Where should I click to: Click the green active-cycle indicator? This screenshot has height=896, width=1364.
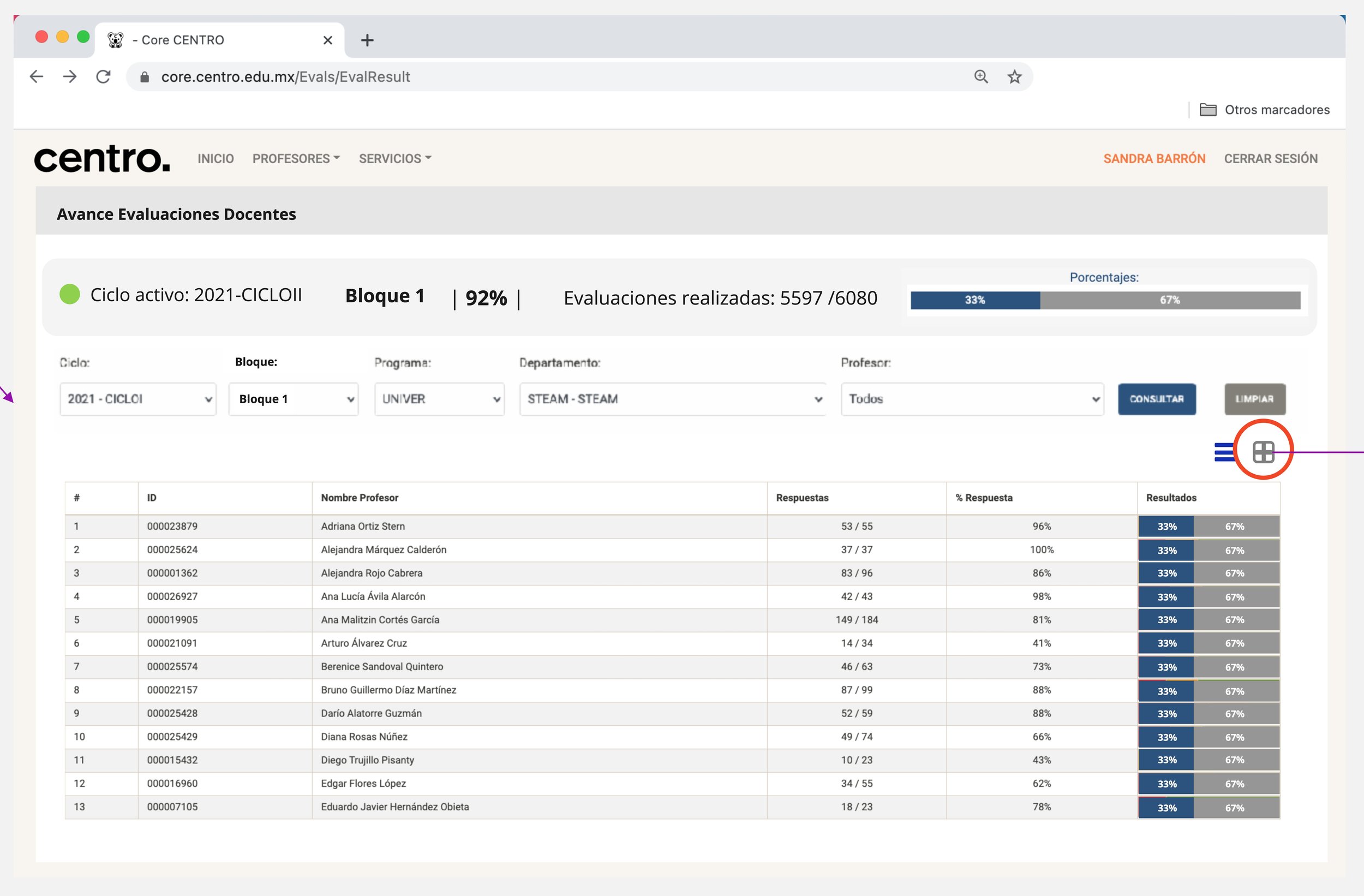click(x=70, y=295)
